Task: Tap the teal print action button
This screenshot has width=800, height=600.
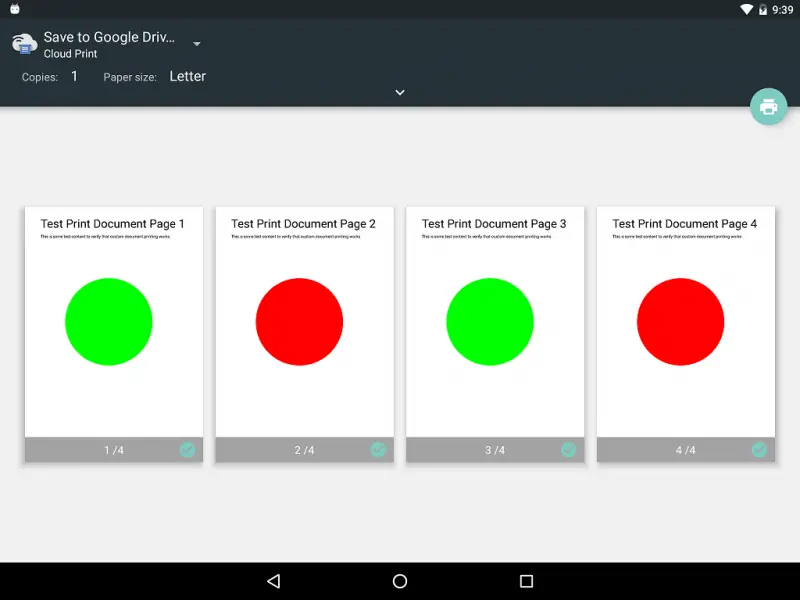Action: 768,106
